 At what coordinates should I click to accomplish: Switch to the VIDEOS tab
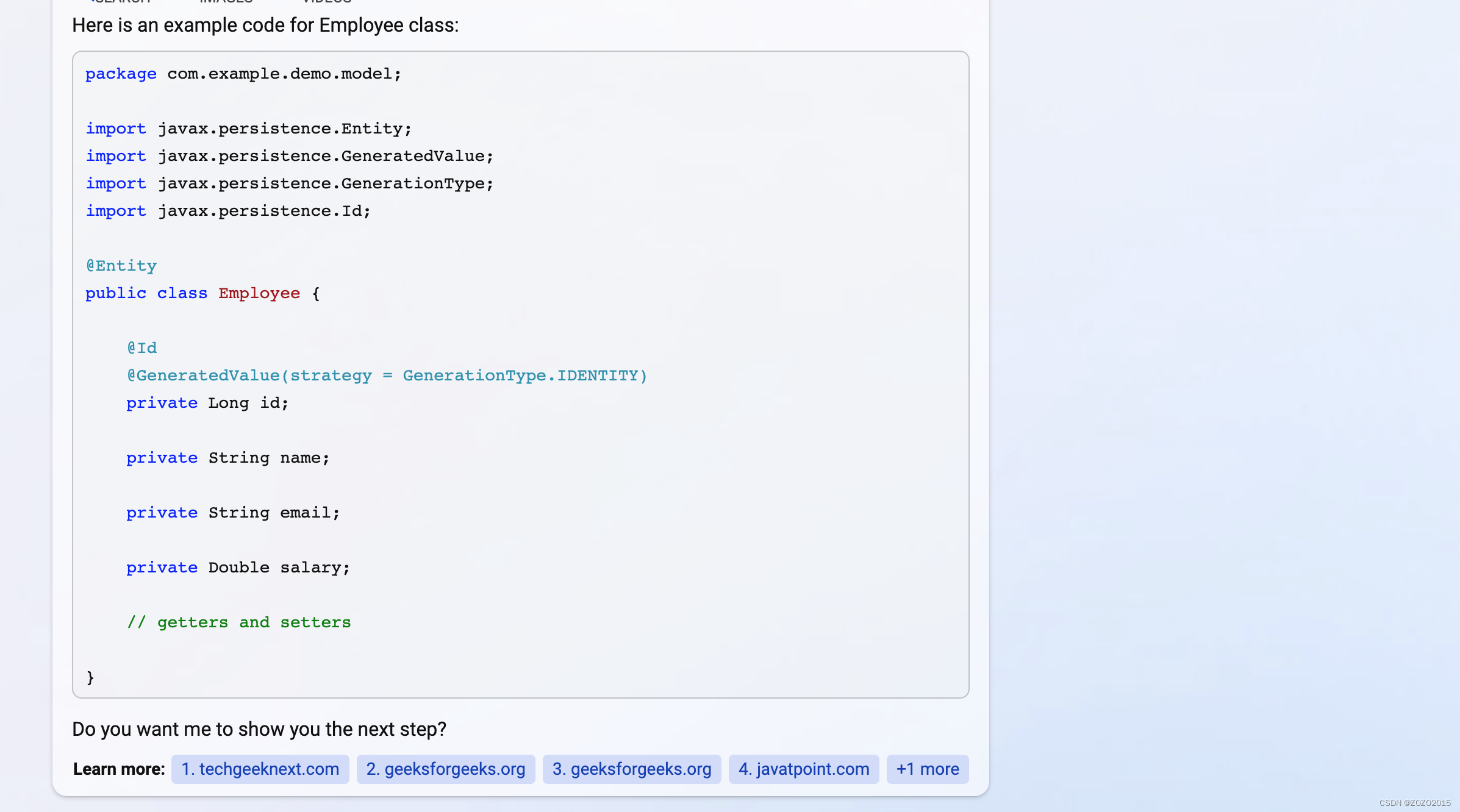point(325,3)
